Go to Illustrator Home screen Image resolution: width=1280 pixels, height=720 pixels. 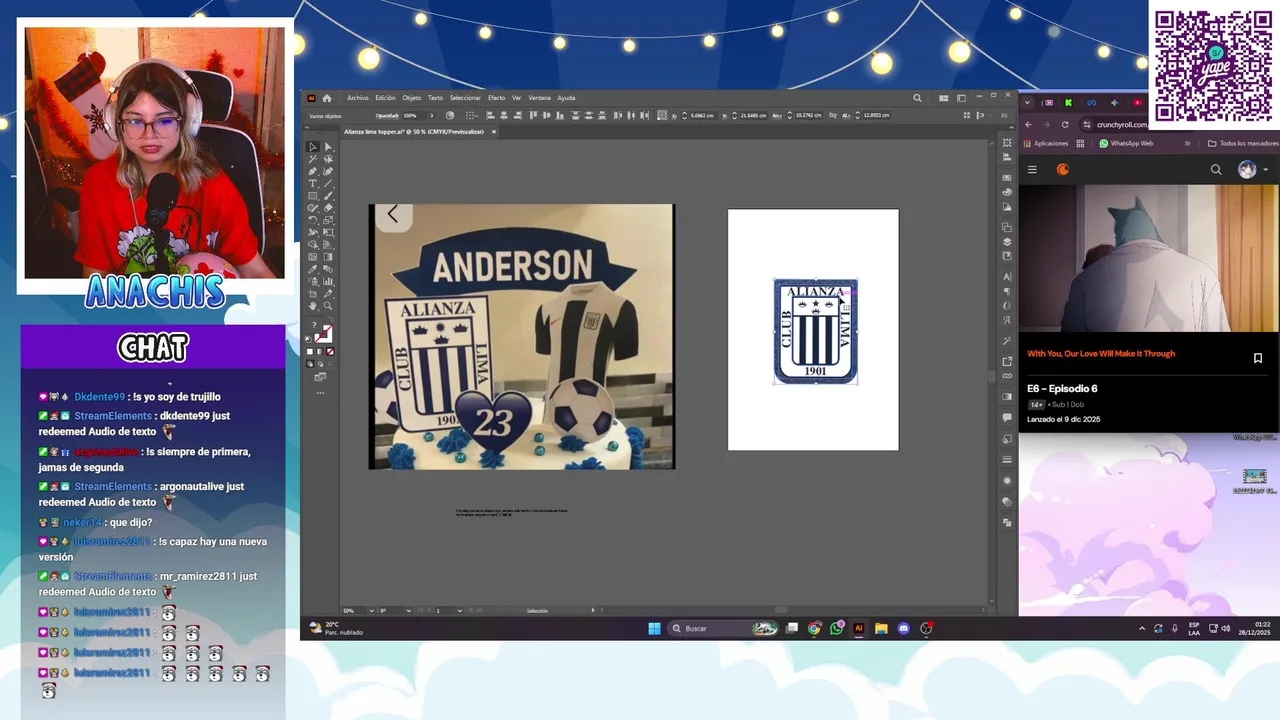327,98
